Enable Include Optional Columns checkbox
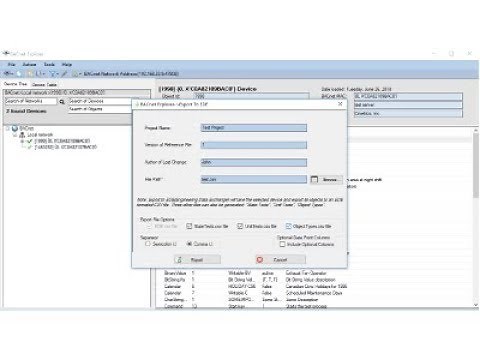Viewport: 480px width, 360px height. [x=282, y=244]
